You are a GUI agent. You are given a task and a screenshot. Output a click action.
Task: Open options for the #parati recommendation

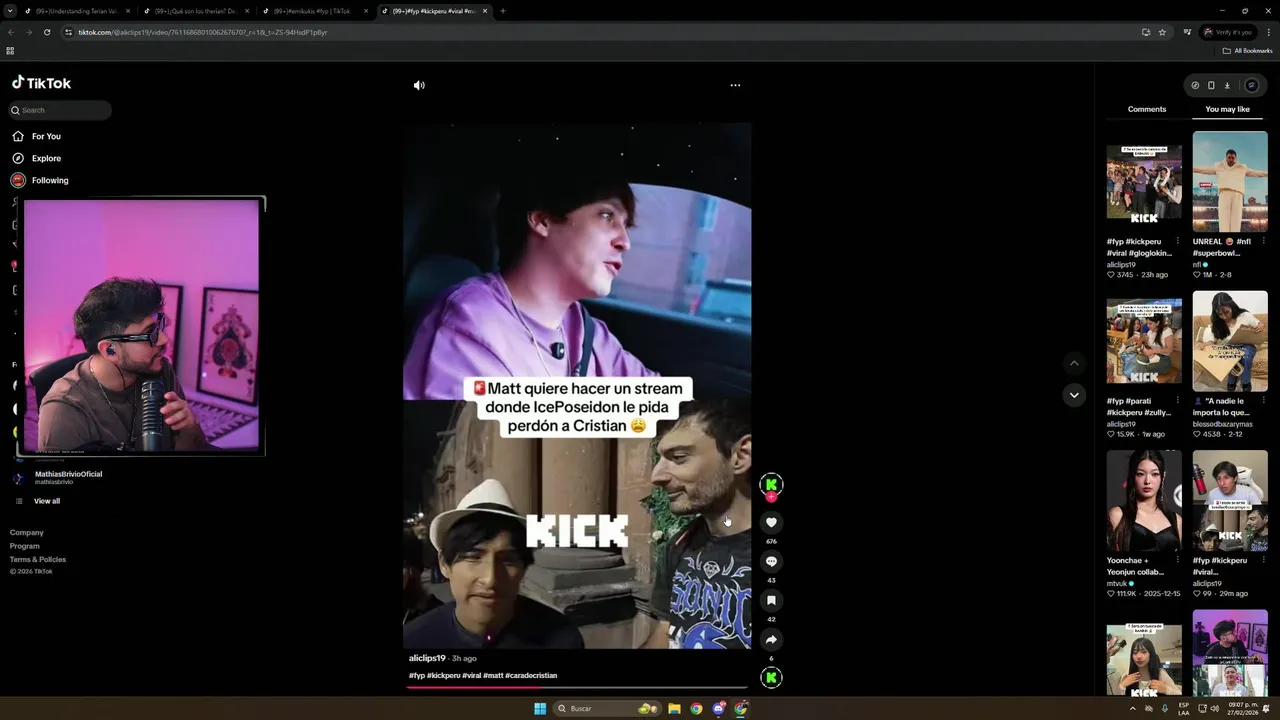(1177, 401)
